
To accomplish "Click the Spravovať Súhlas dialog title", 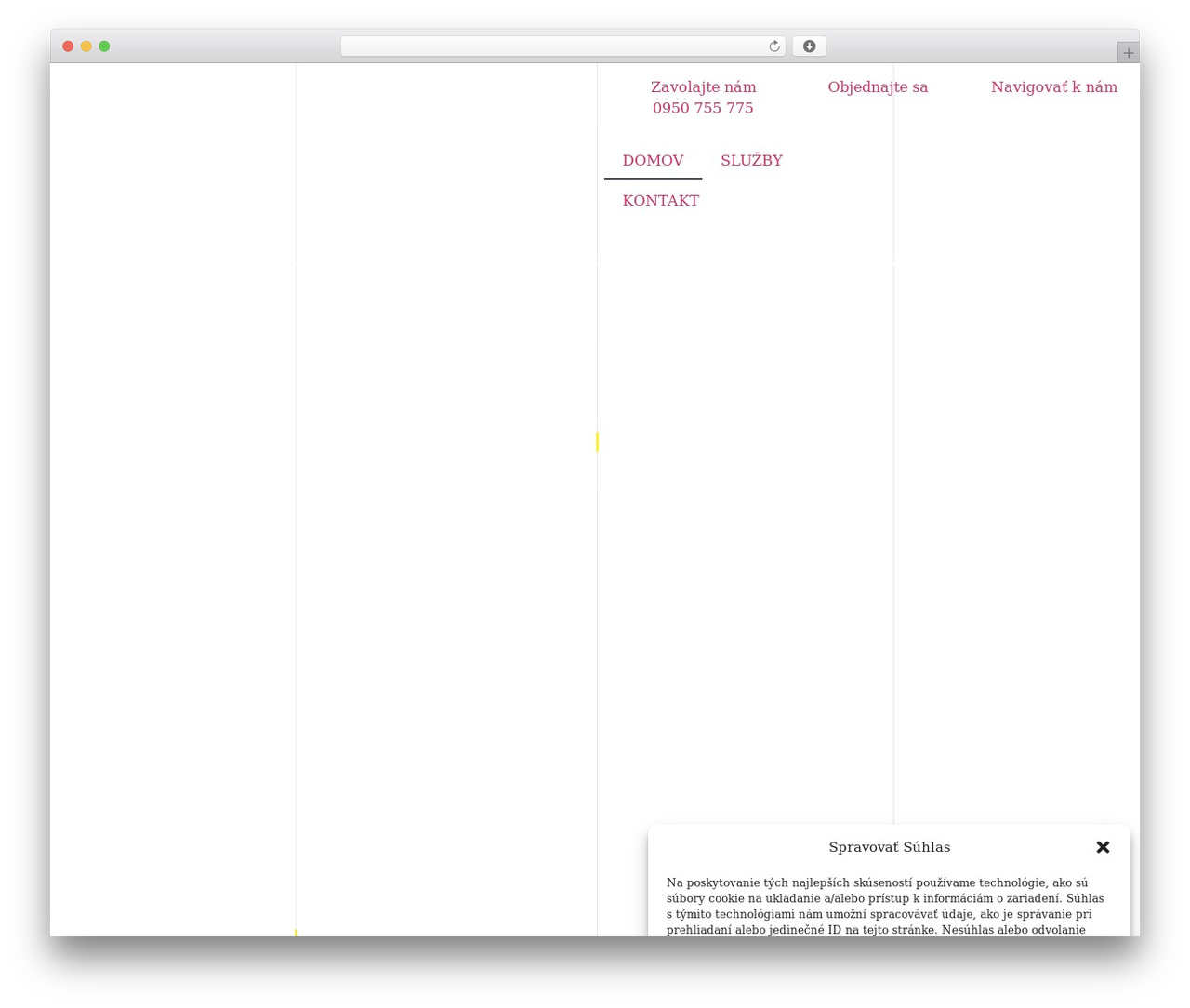I will pos(890,847).
